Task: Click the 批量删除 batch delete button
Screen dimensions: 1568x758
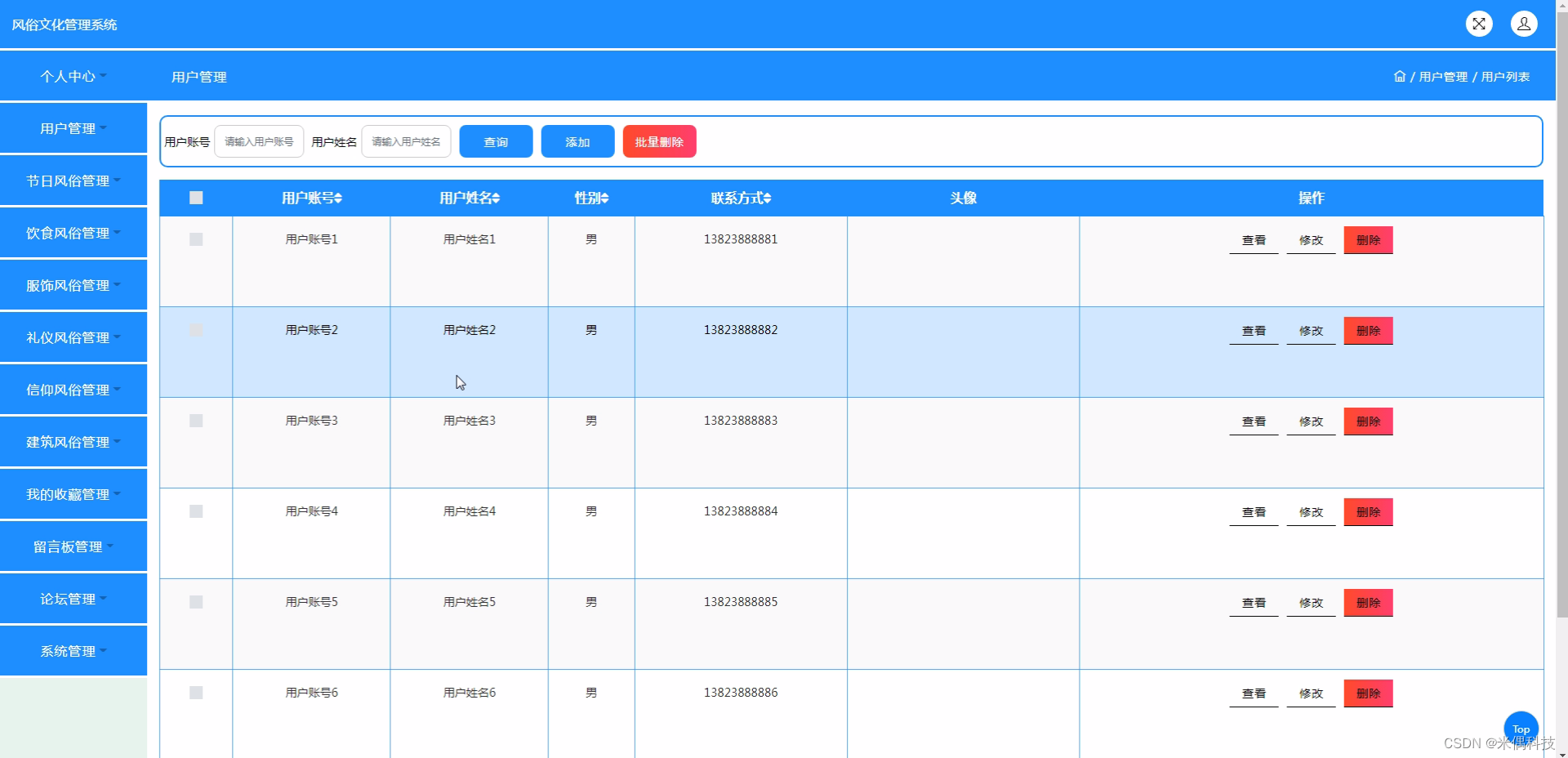Action: [659, 141]
